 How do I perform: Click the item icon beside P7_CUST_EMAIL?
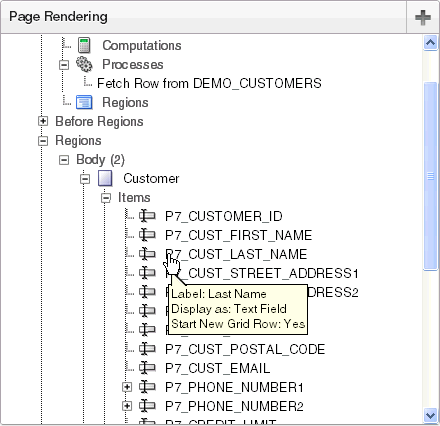click(x=147, y=368)
